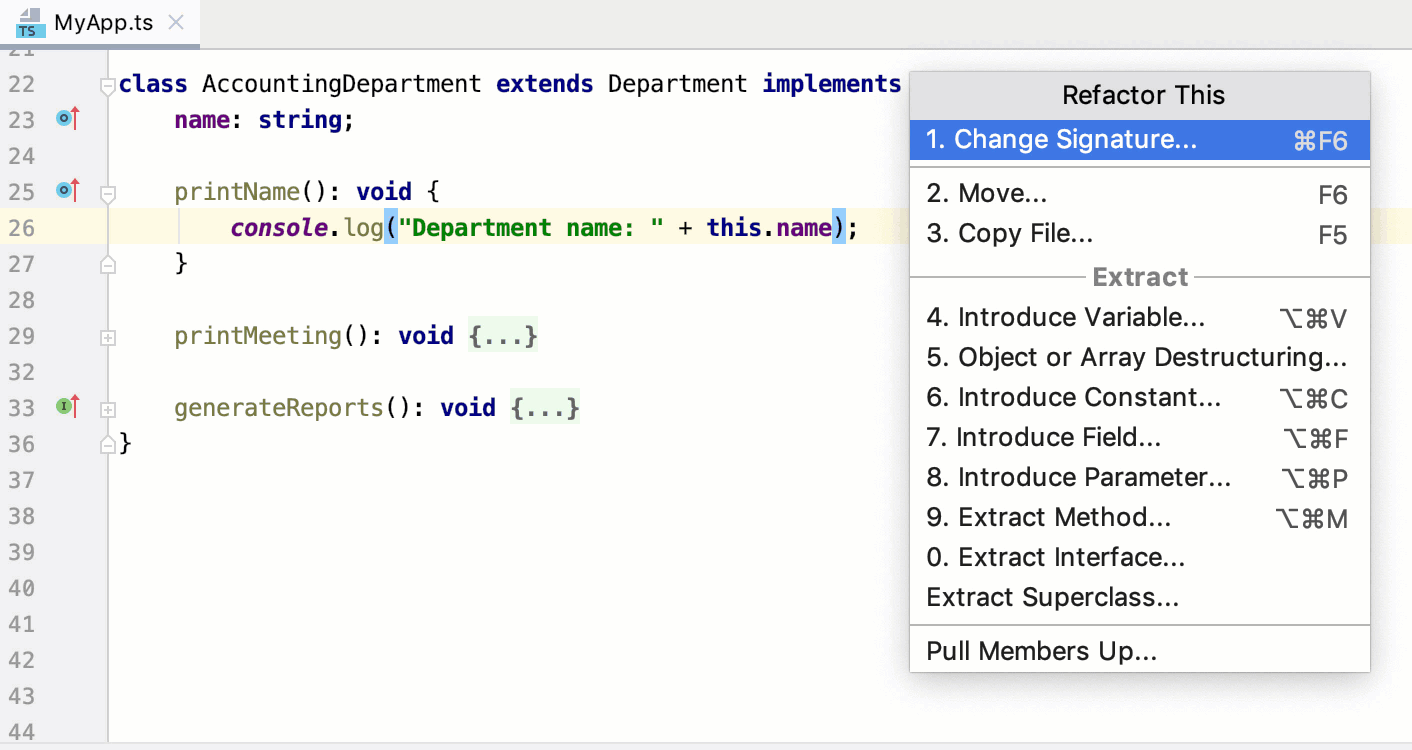Image resolution: width=1412 pixels, height=750 pixels.
Task: Click the override gutter icon beside printName
Action: click(67, 189)
